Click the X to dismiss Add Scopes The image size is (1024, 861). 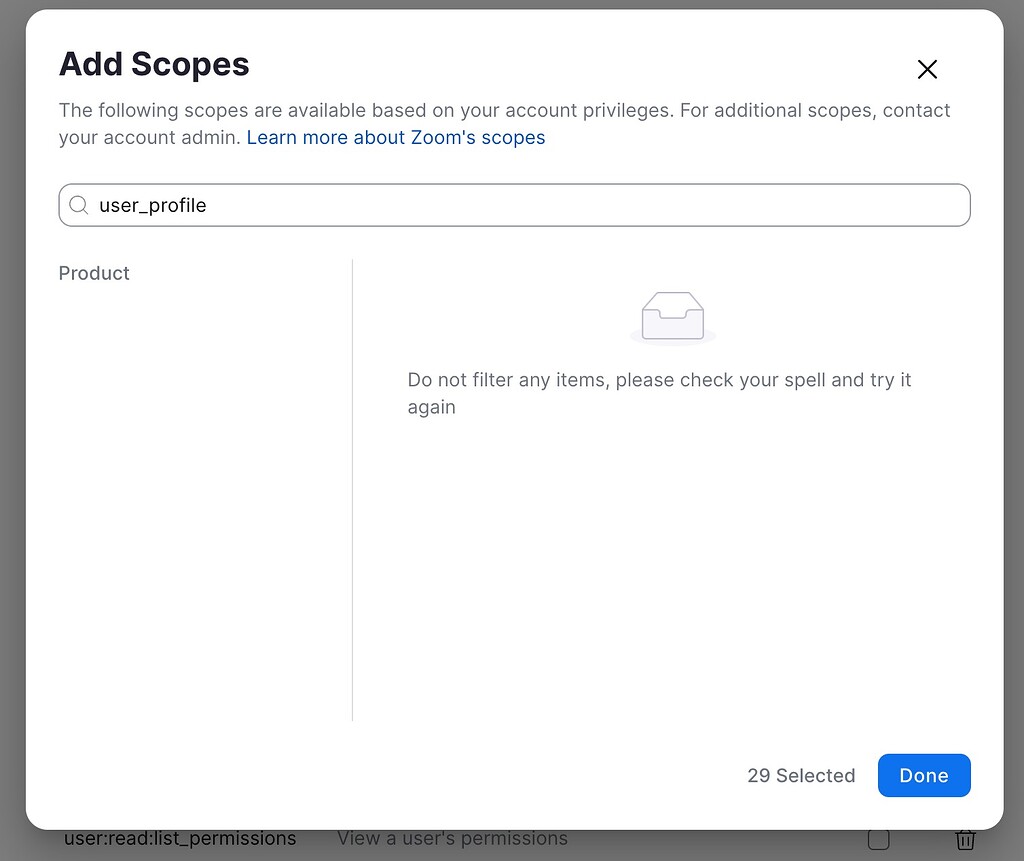pyautogui.click(x=927, y=69)
